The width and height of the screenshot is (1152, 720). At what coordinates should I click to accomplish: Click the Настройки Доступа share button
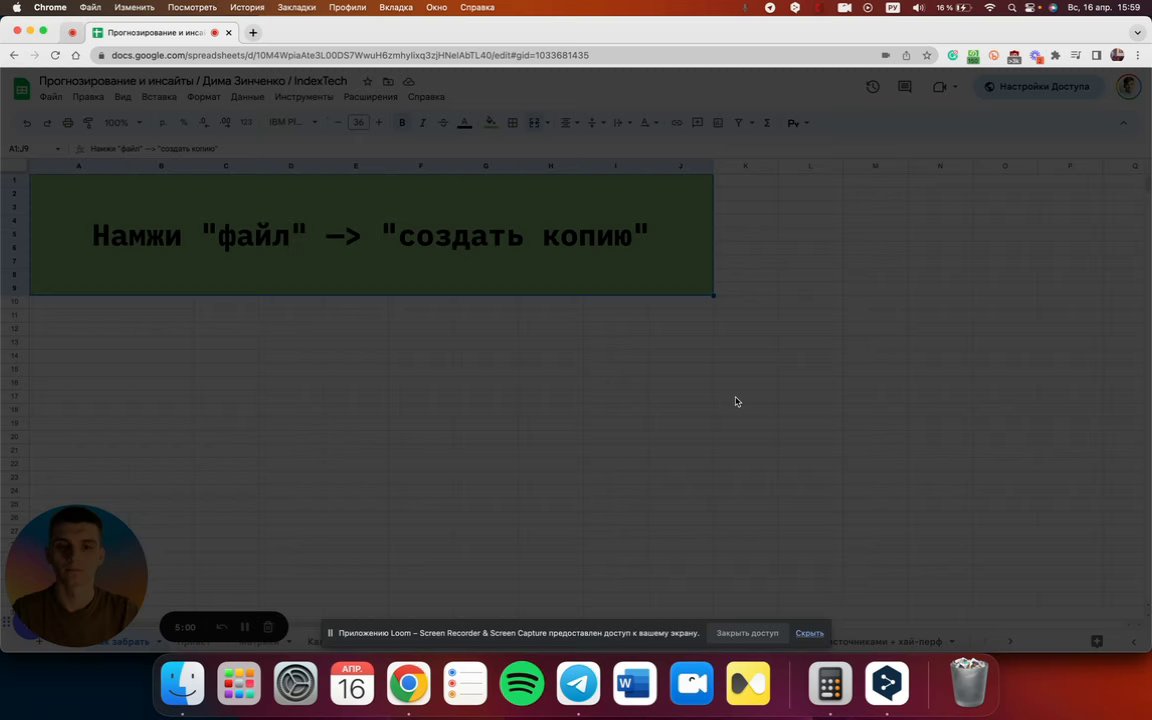point(1039,87)
